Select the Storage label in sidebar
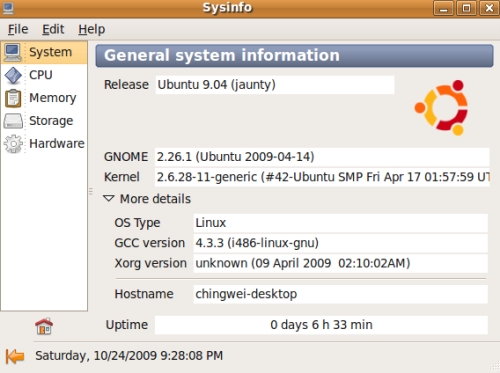Screen dimensions: 500x373 click(51, 121)
